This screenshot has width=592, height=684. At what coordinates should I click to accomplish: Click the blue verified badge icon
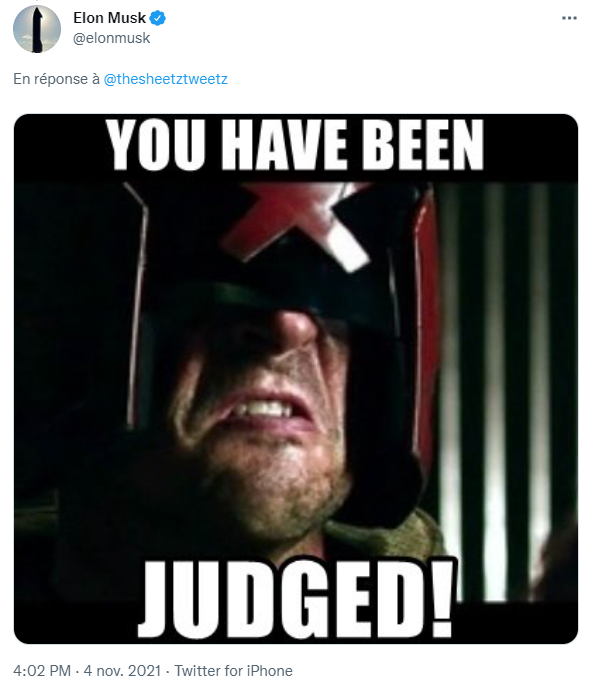[157, 18]
